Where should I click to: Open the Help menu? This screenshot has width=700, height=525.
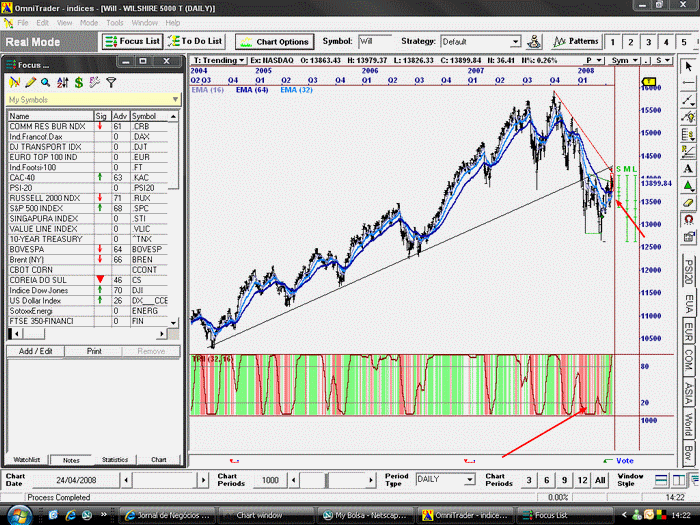click(x=173, y=23)
